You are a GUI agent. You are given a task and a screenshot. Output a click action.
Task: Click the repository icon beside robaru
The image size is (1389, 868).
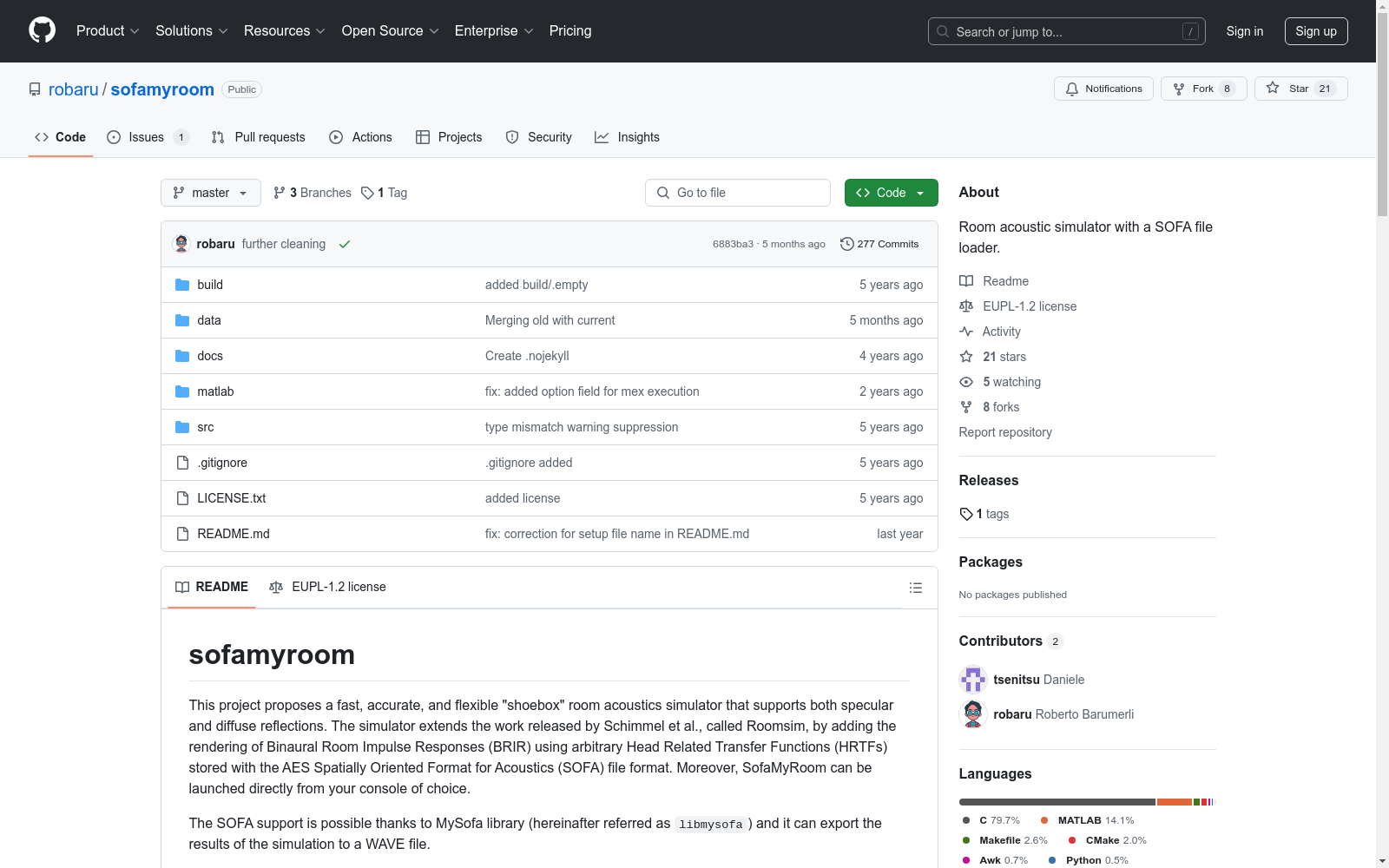point(35,89)
